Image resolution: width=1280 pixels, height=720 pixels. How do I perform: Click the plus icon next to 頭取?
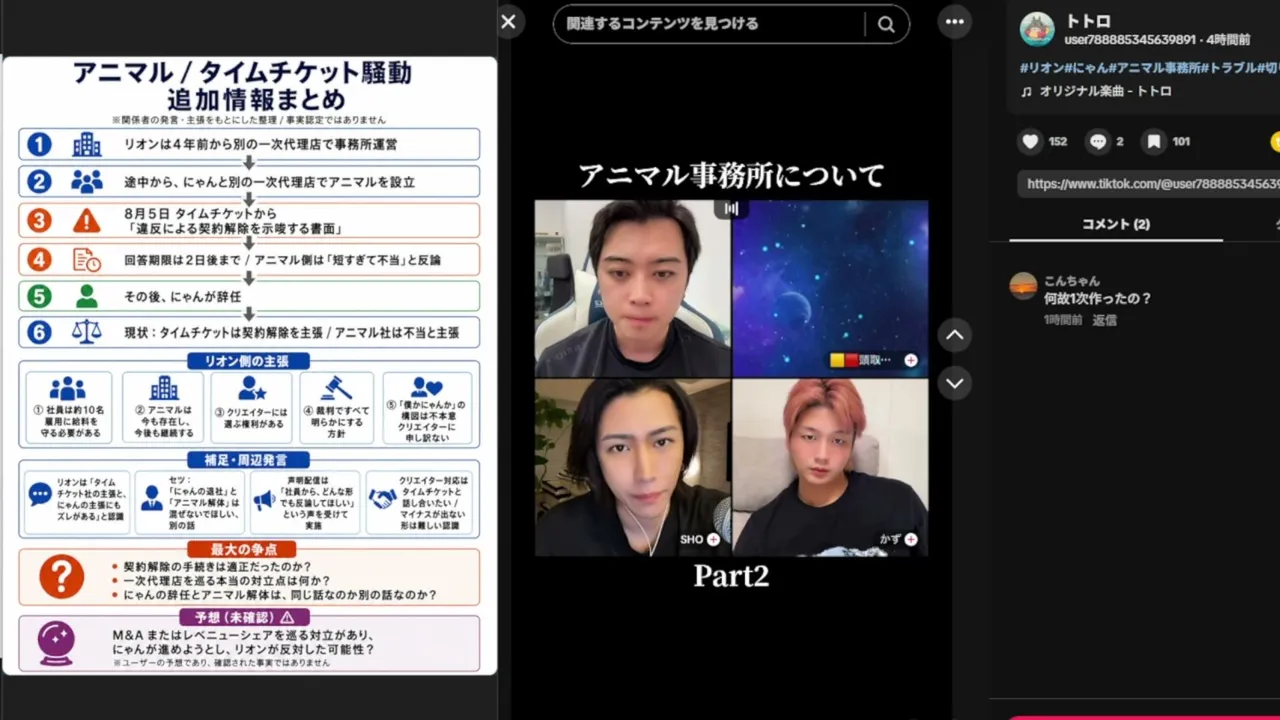pos(911,360)
